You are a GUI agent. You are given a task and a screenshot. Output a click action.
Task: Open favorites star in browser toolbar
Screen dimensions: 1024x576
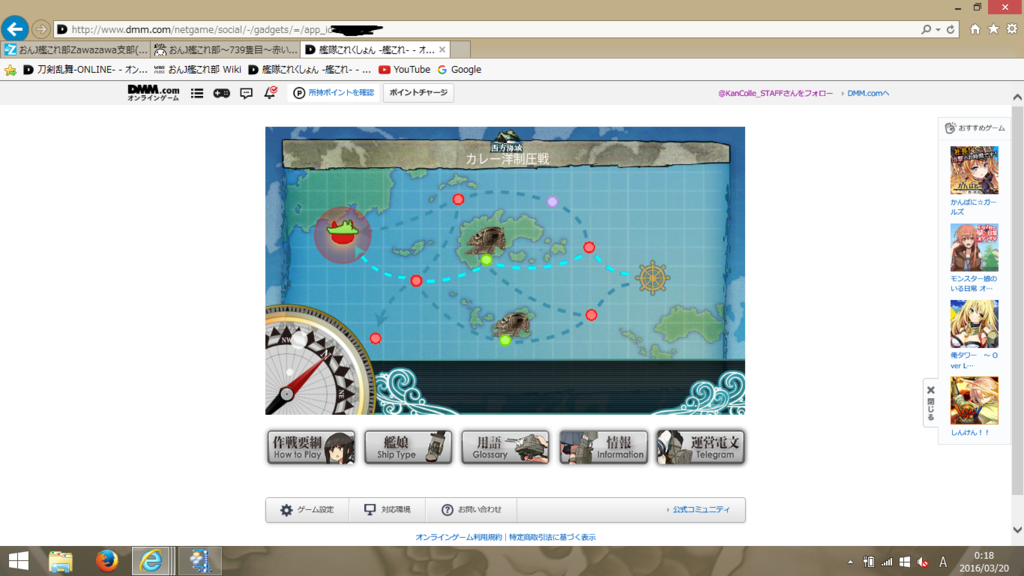(x=993, y=29)
